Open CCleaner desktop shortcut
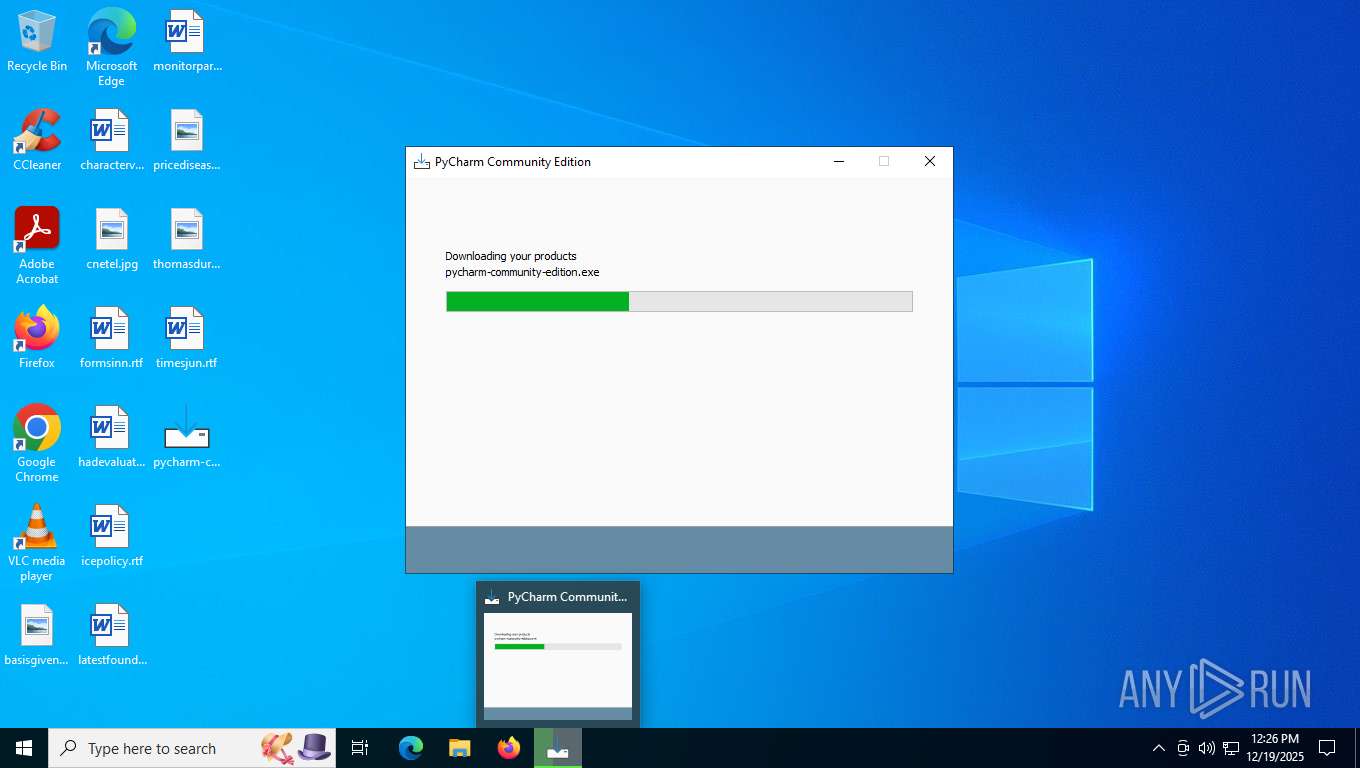This screenshot has height=768, width=1360. (37, 140)
